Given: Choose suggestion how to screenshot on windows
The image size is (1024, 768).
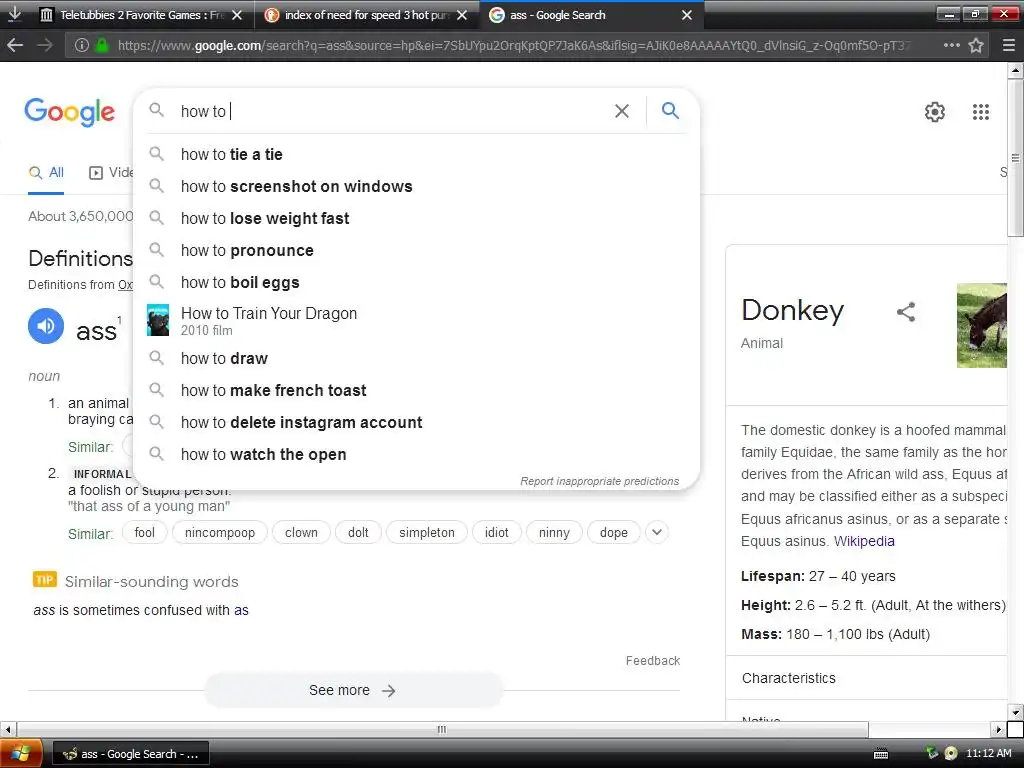Looking at the screenshot, I should pos(416,187).
